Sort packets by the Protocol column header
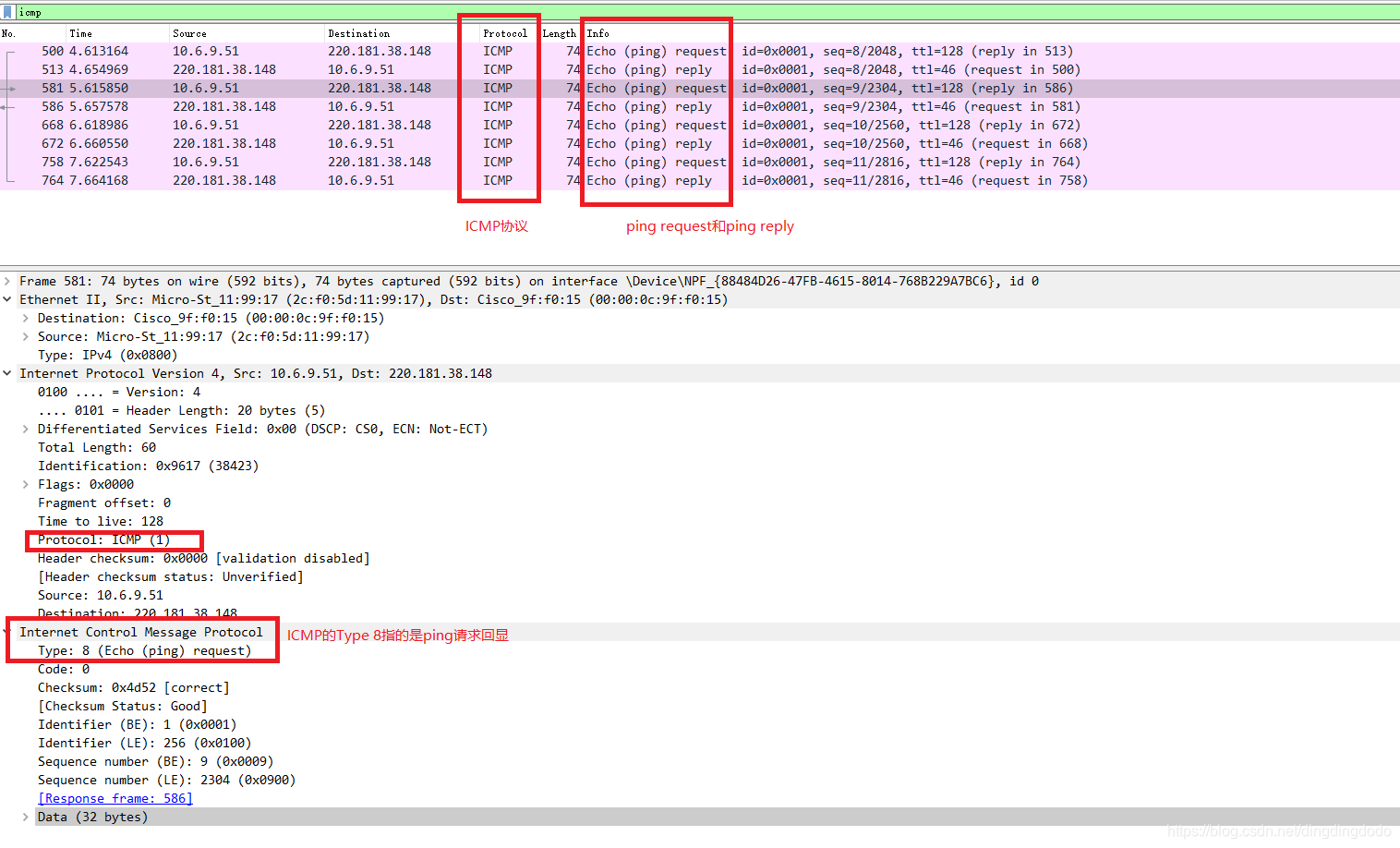 [x=505, y=33]
